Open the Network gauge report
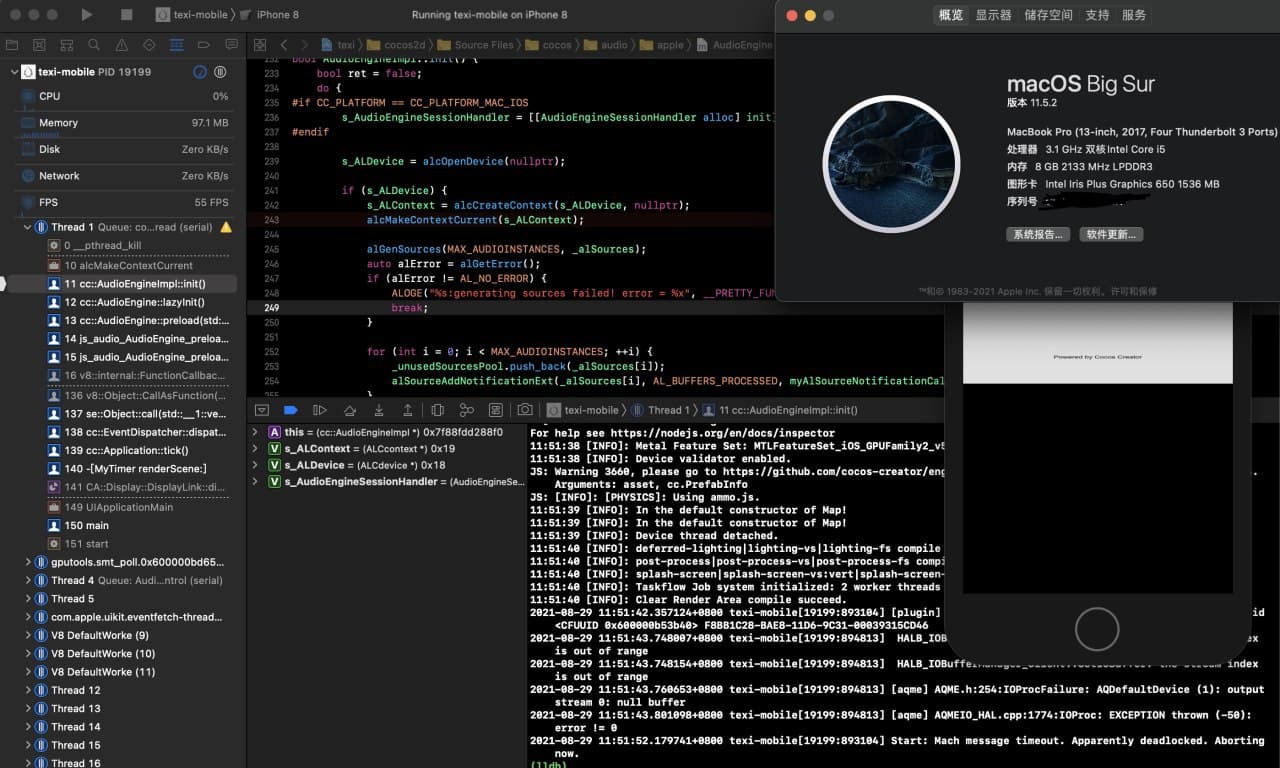This screenshot has width=1280, height=768. 123,176
